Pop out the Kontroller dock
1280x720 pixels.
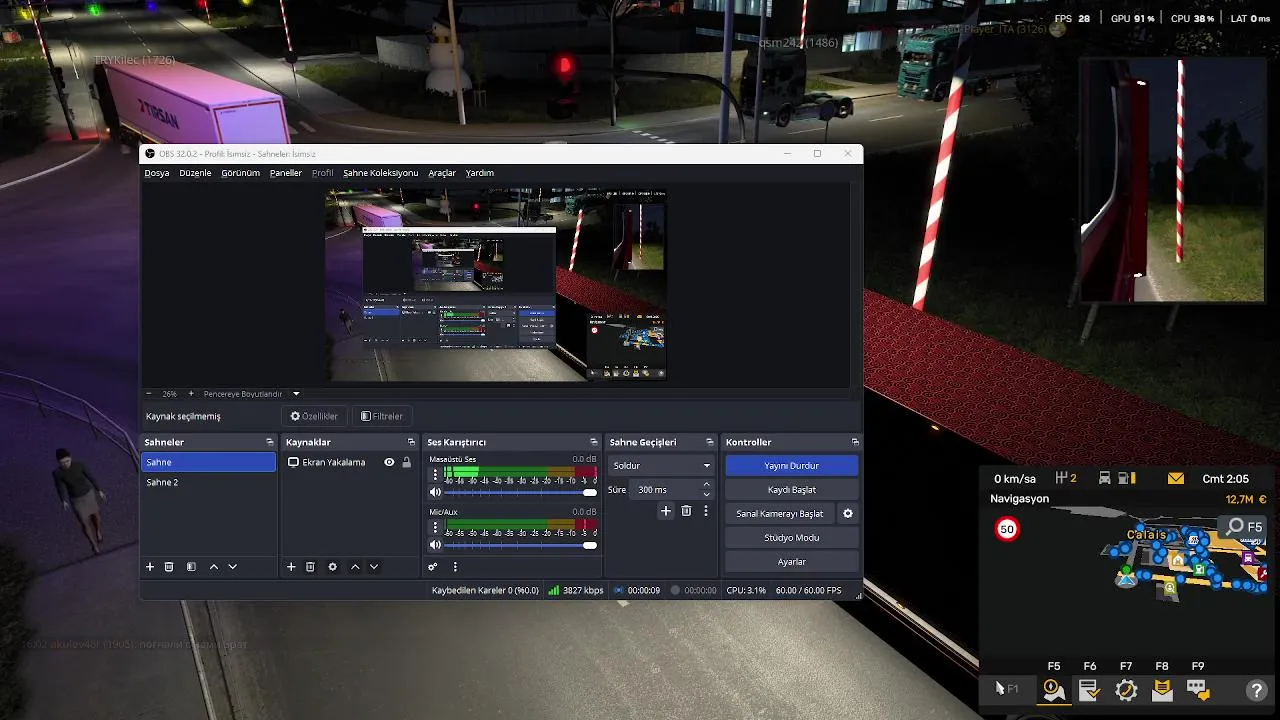pyautogui.click(x=855, y=442)
